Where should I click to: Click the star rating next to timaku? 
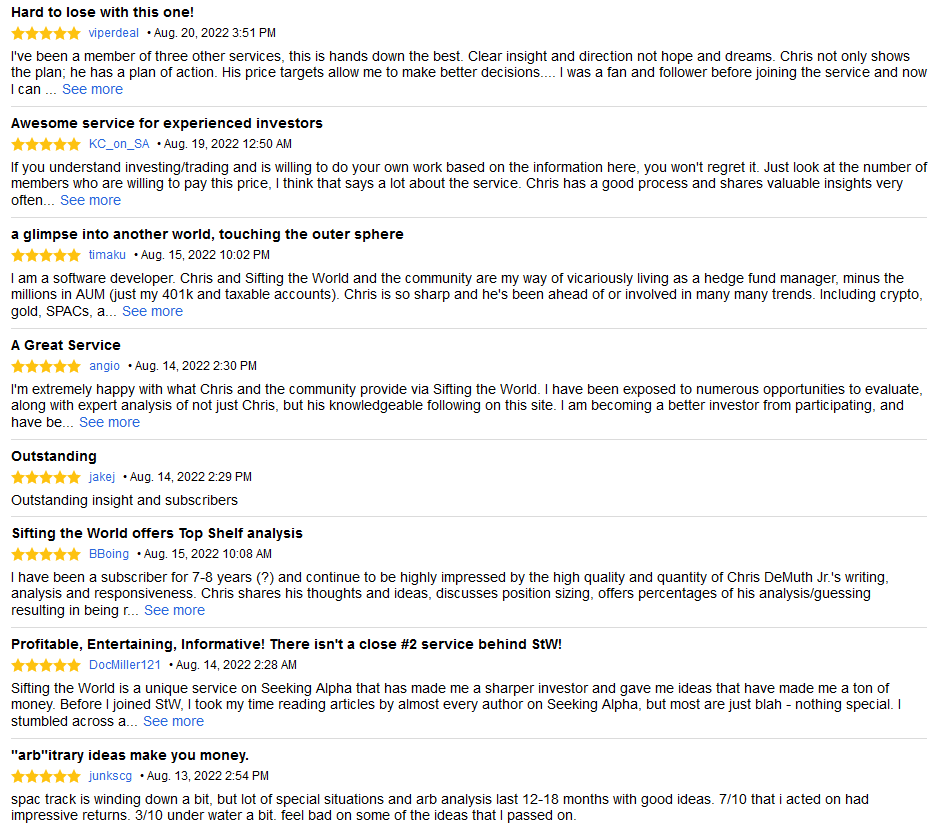tap(46, 255)
